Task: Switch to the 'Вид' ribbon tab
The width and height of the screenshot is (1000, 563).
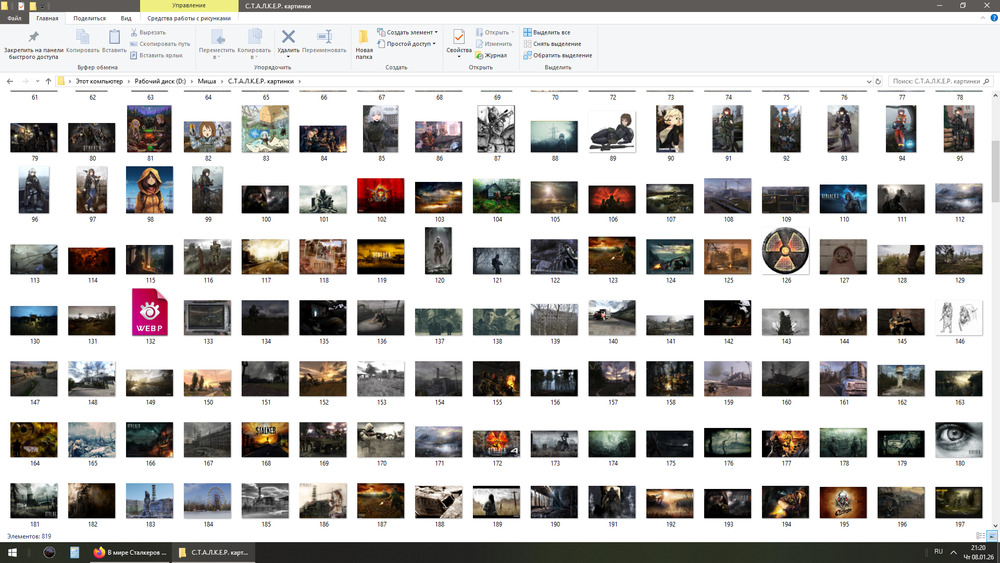Action: (x=125, y=18)
